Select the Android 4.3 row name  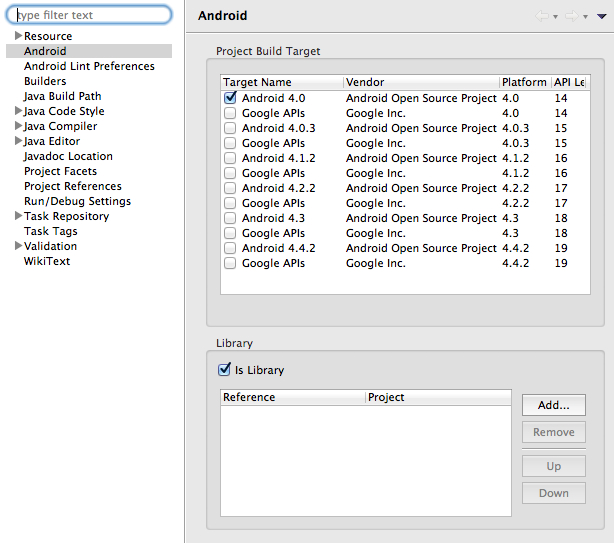273,218
